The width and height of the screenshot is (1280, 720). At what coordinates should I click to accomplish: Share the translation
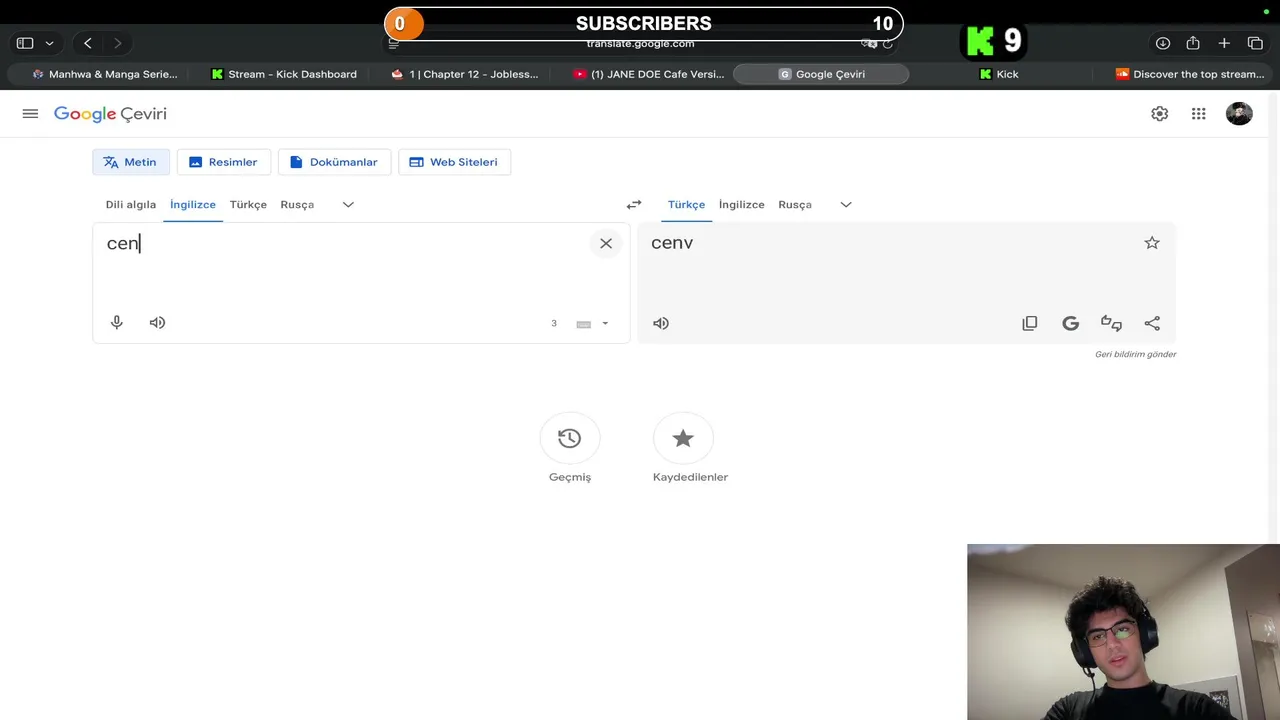1152,323
